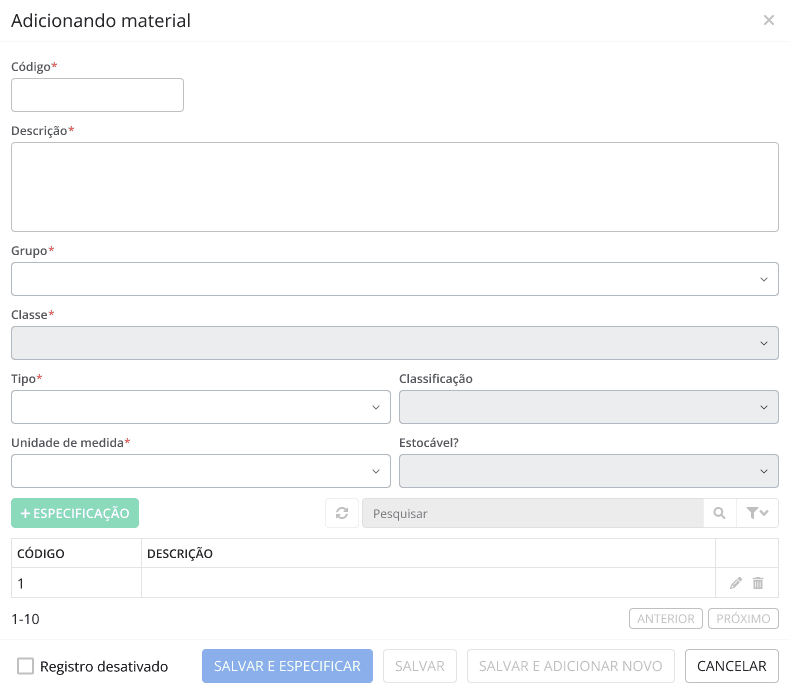Toggle the Registro desativado checkbox
The width and height of the screenshot is (790, 690).
[26, 666]
